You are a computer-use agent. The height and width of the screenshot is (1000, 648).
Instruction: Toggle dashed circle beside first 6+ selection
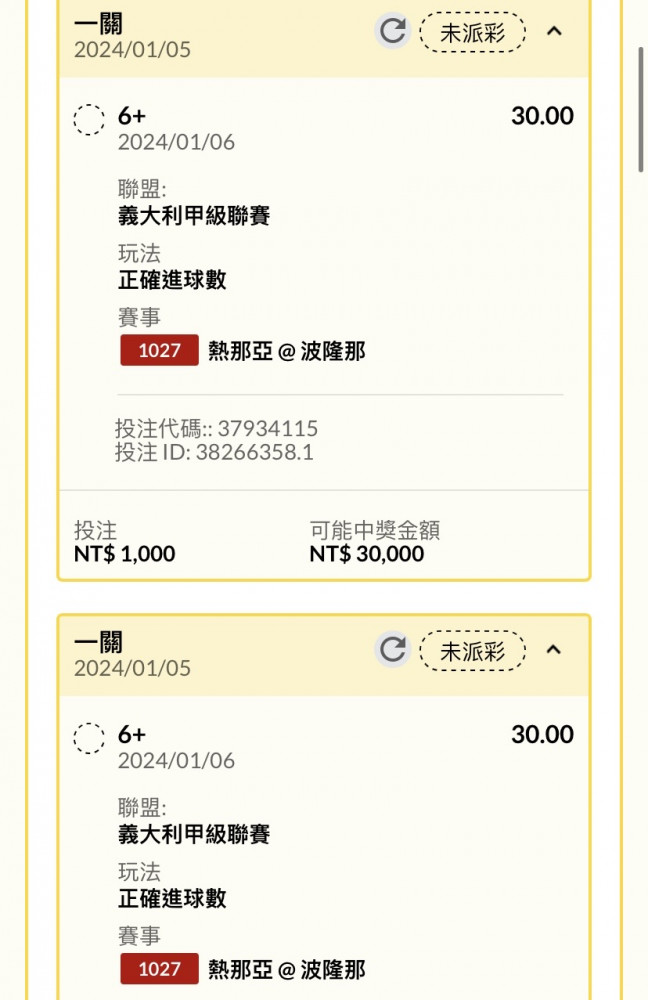89,119
